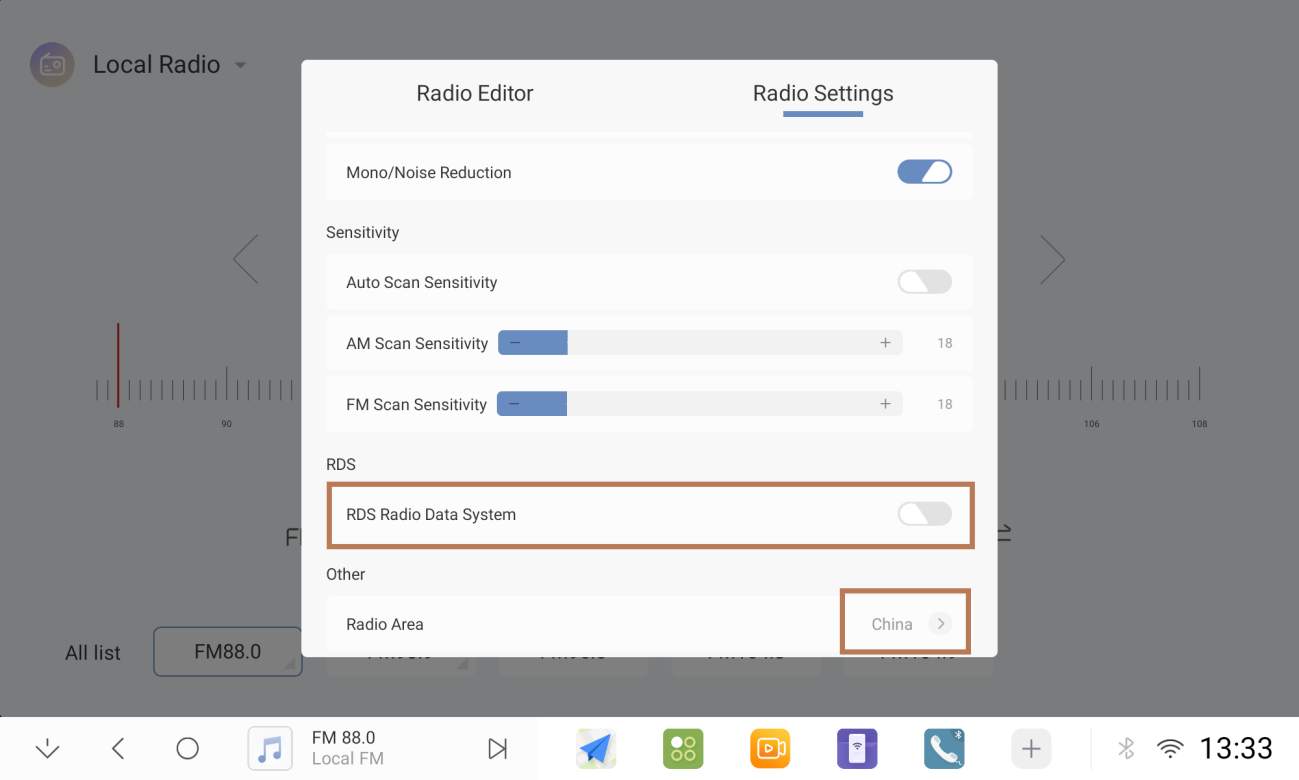
Task: Increase AM Scan Sensitivity with plus
Action: click(x=885, y=343)
